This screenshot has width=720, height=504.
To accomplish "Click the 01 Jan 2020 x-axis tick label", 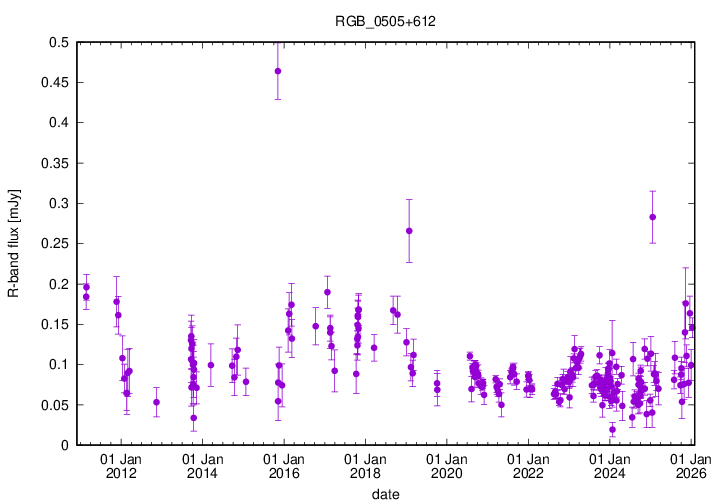I will click(x=447, y=466).
